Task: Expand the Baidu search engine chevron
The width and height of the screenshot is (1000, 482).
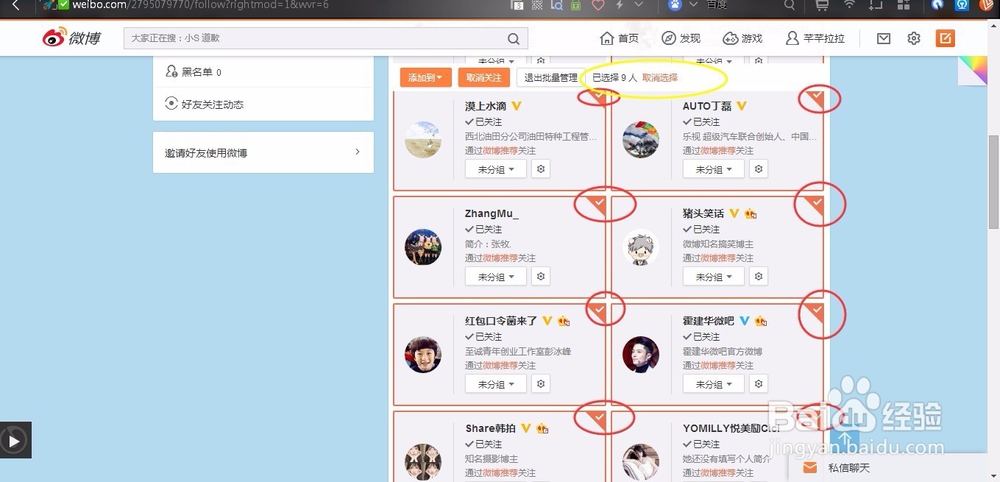Action: [x=693, y=5]
